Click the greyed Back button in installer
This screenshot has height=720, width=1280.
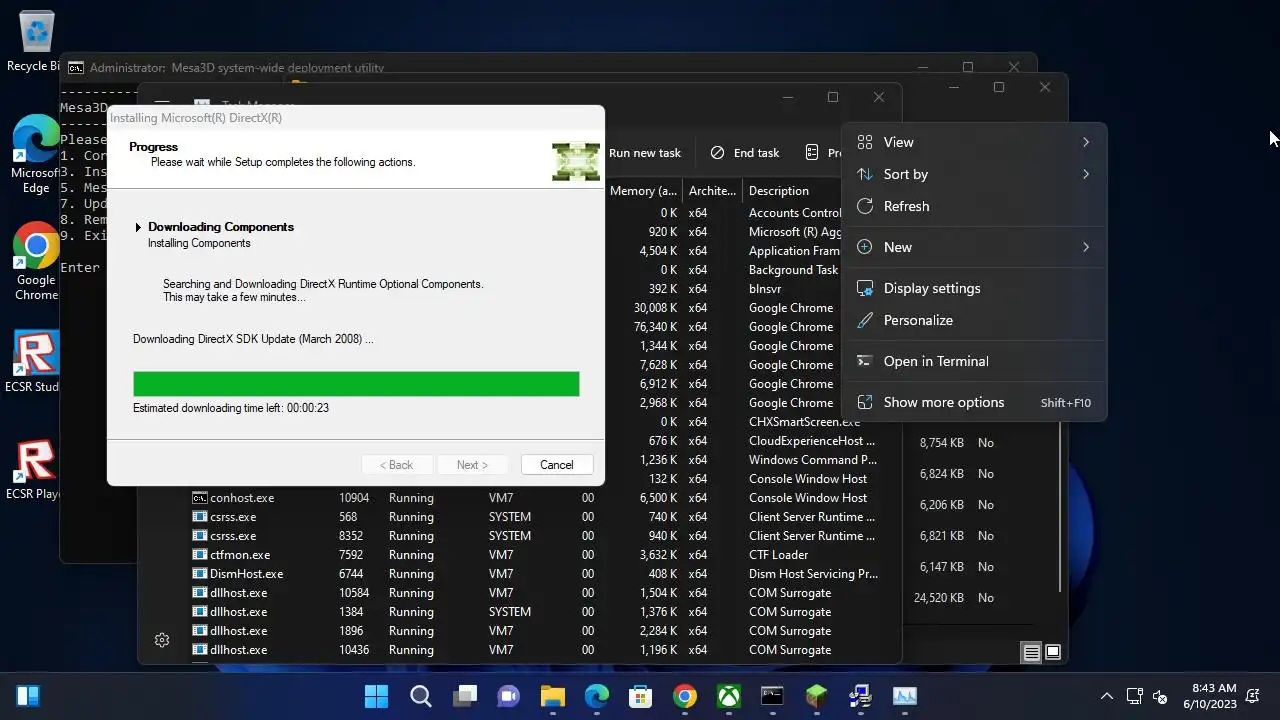click(x=396, y=465)
